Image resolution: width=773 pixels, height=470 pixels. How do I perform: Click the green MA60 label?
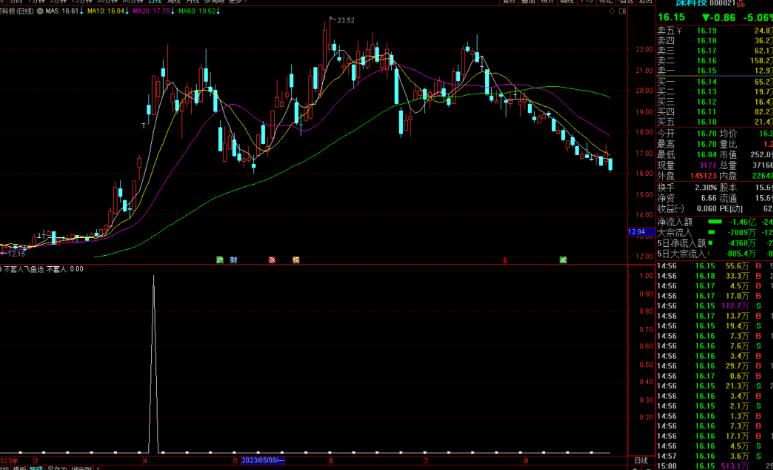coord(197,11)
